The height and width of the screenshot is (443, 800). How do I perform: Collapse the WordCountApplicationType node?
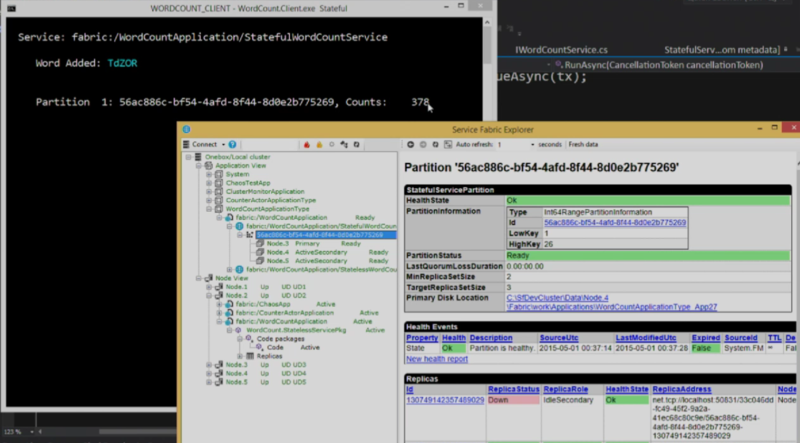tap(209, 209)
